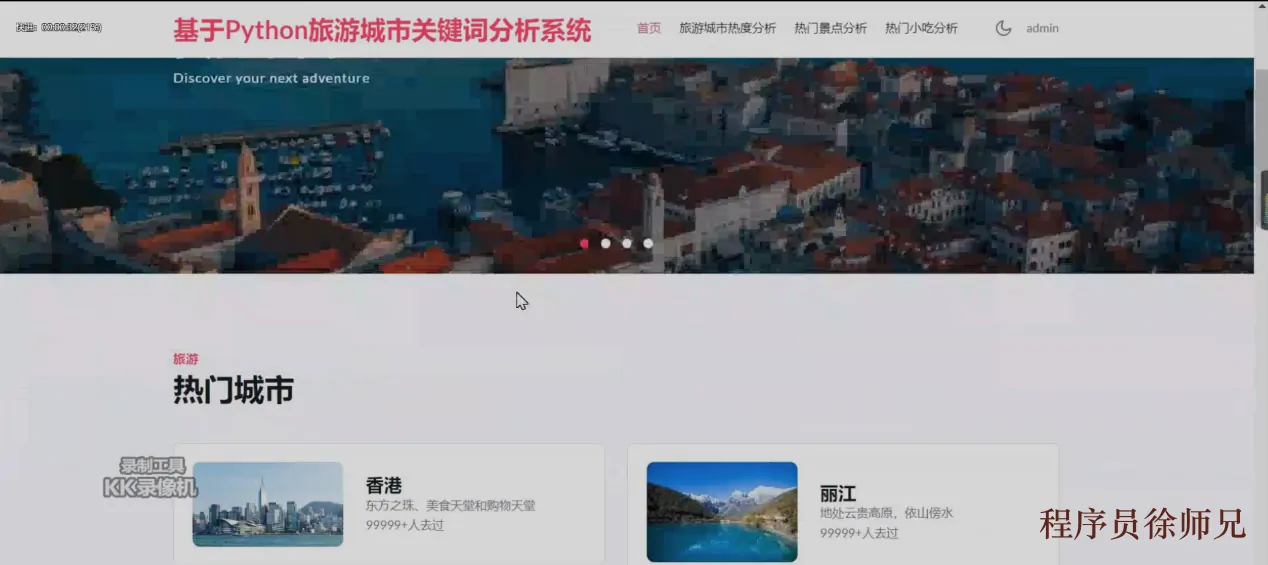Select the third carousel dot
Viewport: 1268px width, 565px height.
(x=627, y=243)
